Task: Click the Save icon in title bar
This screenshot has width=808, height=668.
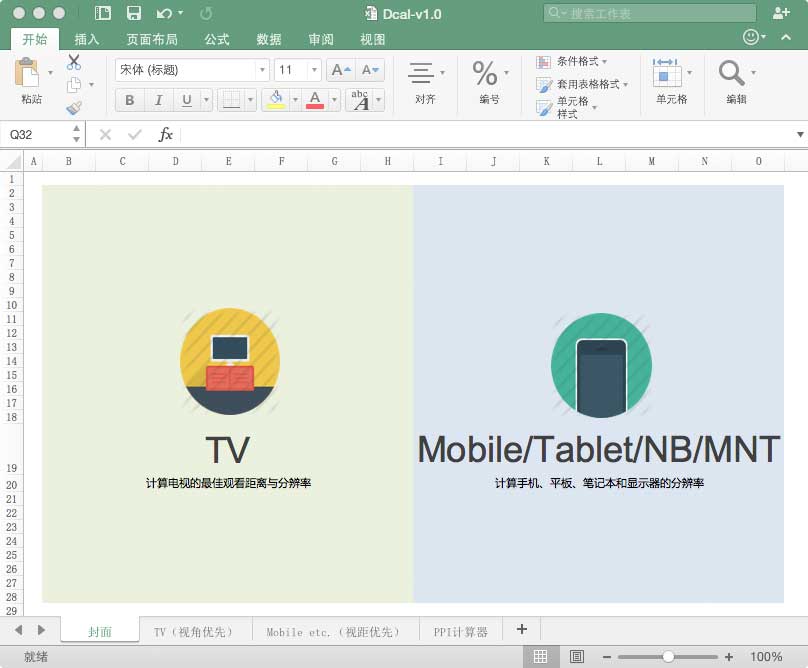Action: (133, 13)
